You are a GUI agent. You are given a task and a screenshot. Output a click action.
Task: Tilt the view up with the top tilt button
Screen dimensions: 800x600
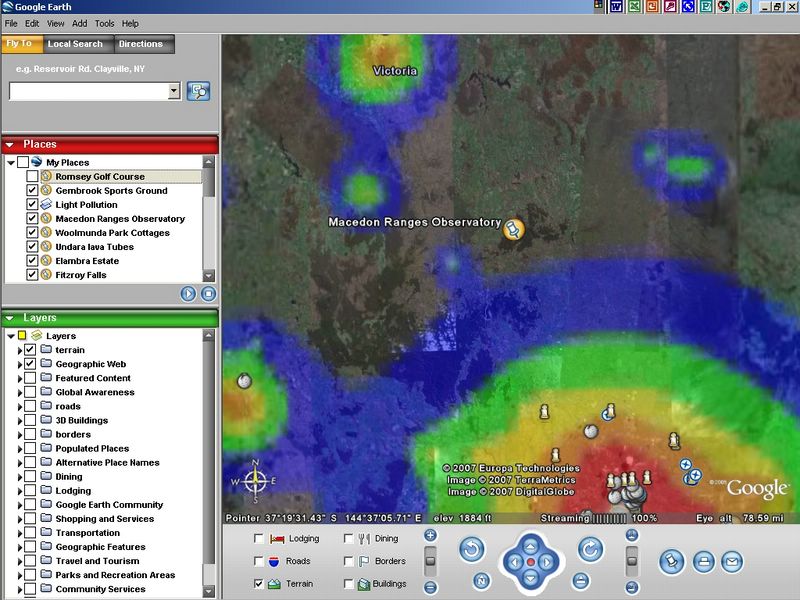click(x=632, y=535)
